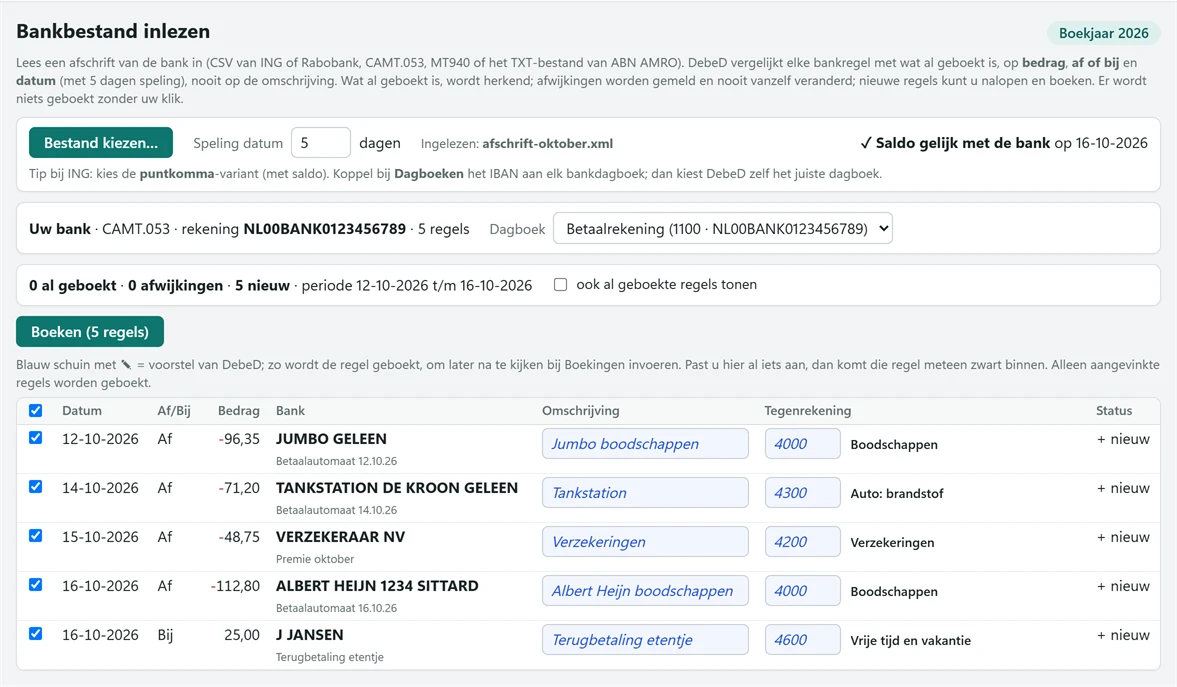Open the Dagboek Betaalrekening dropdown
Screen dimensions: 1177x687
point(722,228)
